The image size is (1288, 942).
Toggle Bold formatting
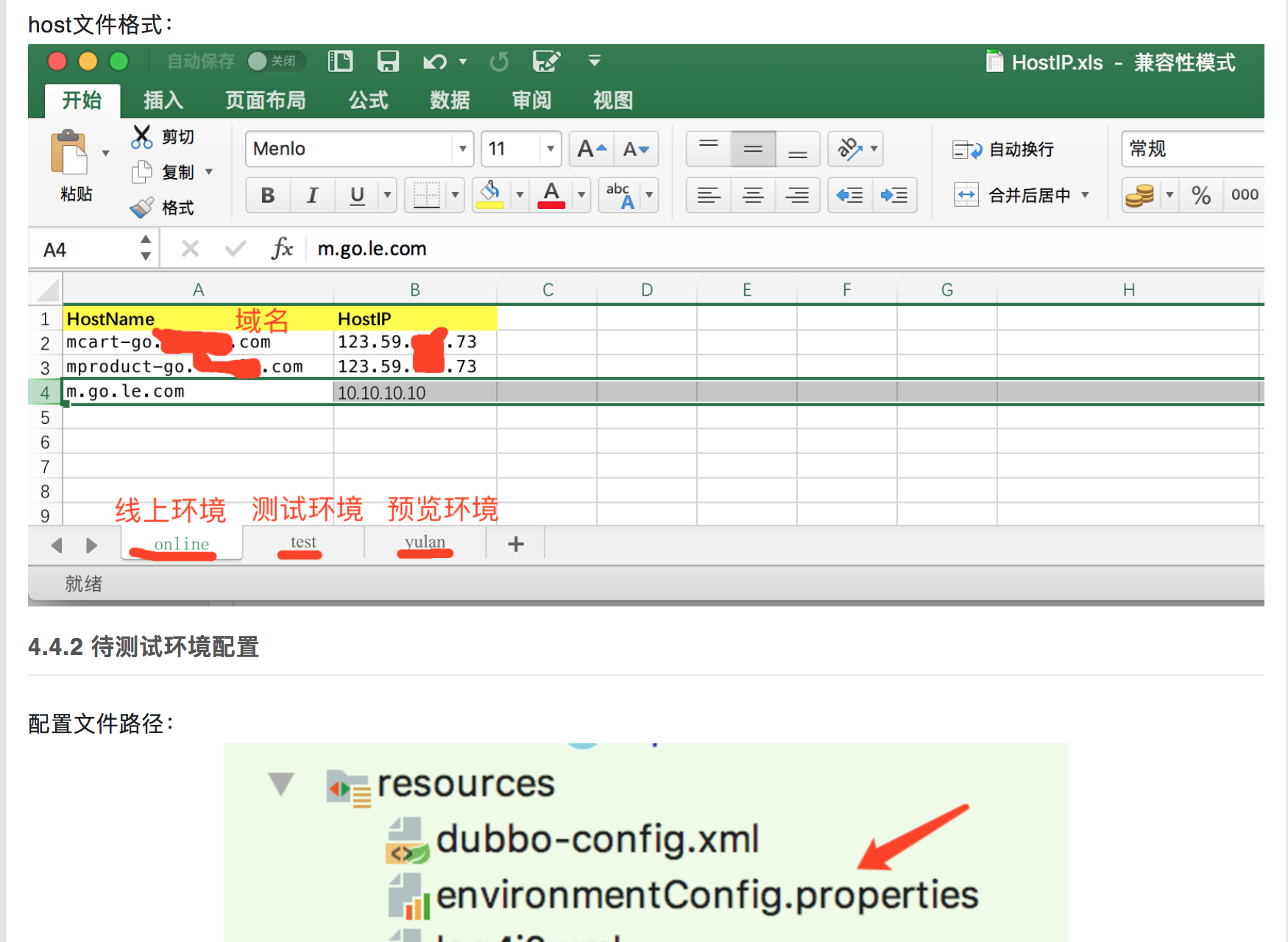click(268, 195)
